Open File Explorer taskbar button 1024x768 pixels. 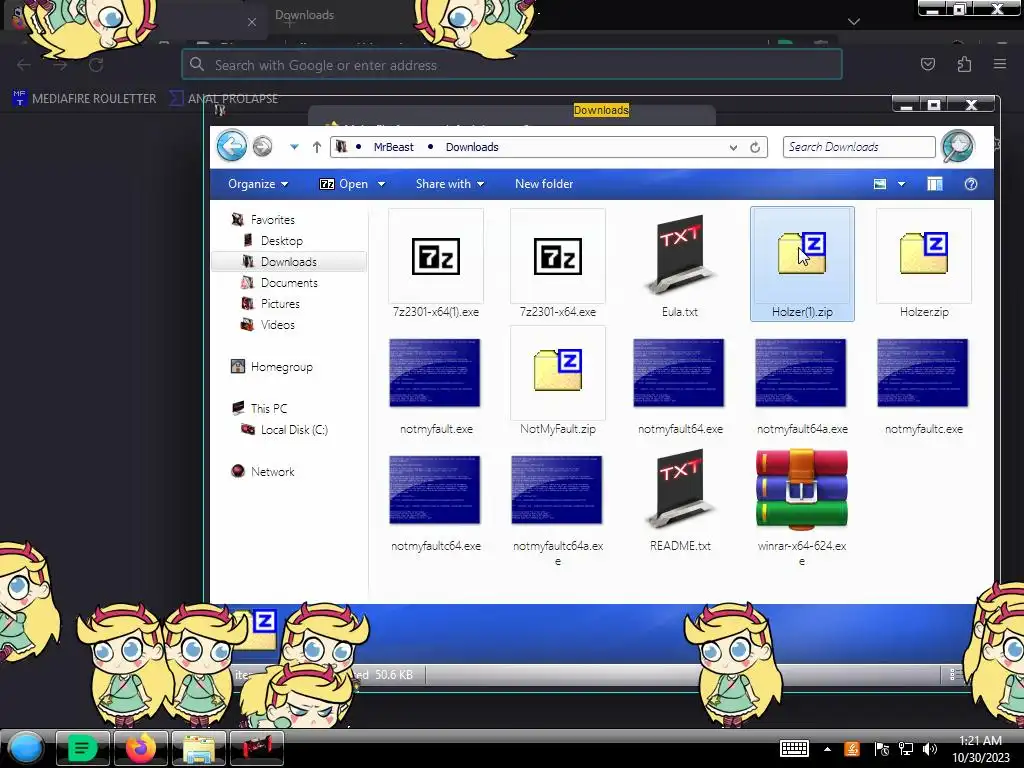[199, 748]
